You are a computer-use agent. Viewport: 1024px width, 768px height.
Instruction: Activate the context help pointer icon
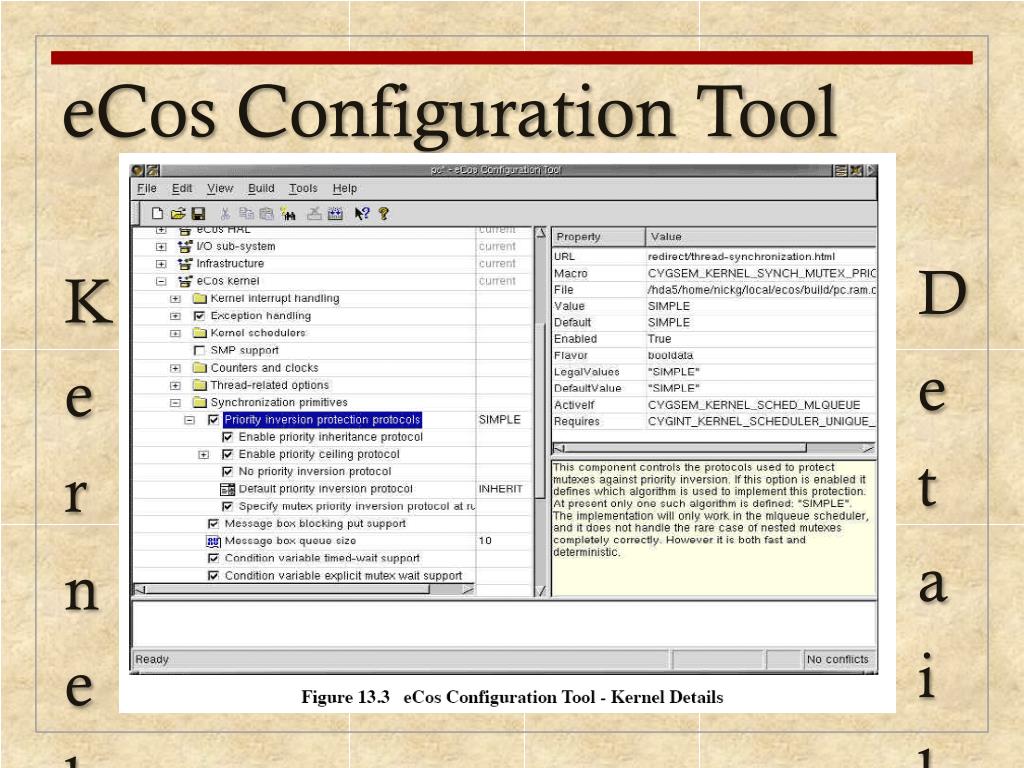click(362, 214)
